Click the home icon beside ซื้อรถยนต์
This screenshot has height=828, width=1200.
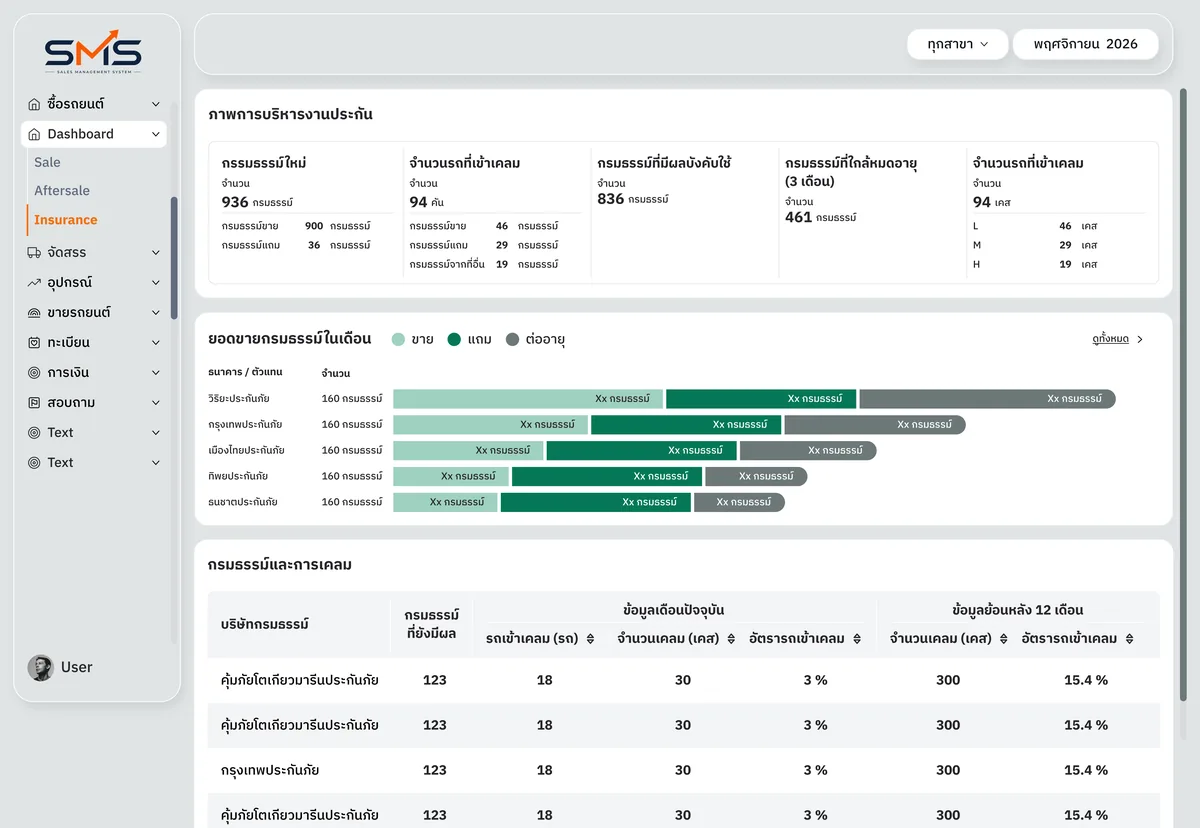tap(35, 104)
